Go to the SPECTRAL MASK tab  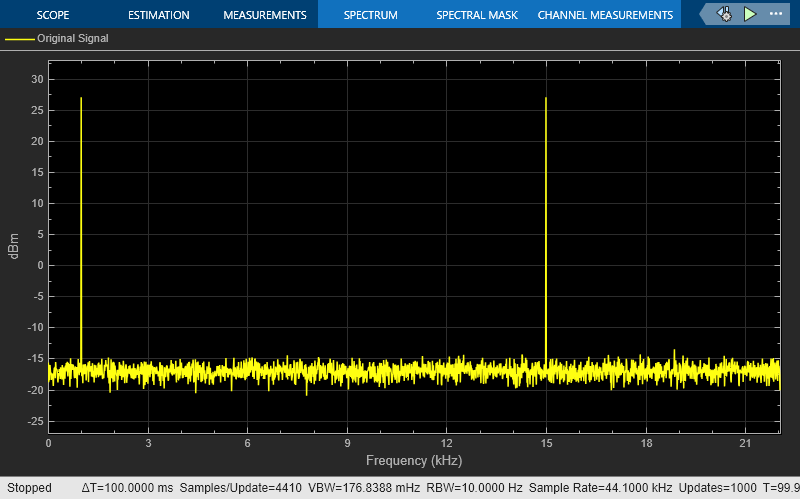pyautogui.click(x=477, y=15)
